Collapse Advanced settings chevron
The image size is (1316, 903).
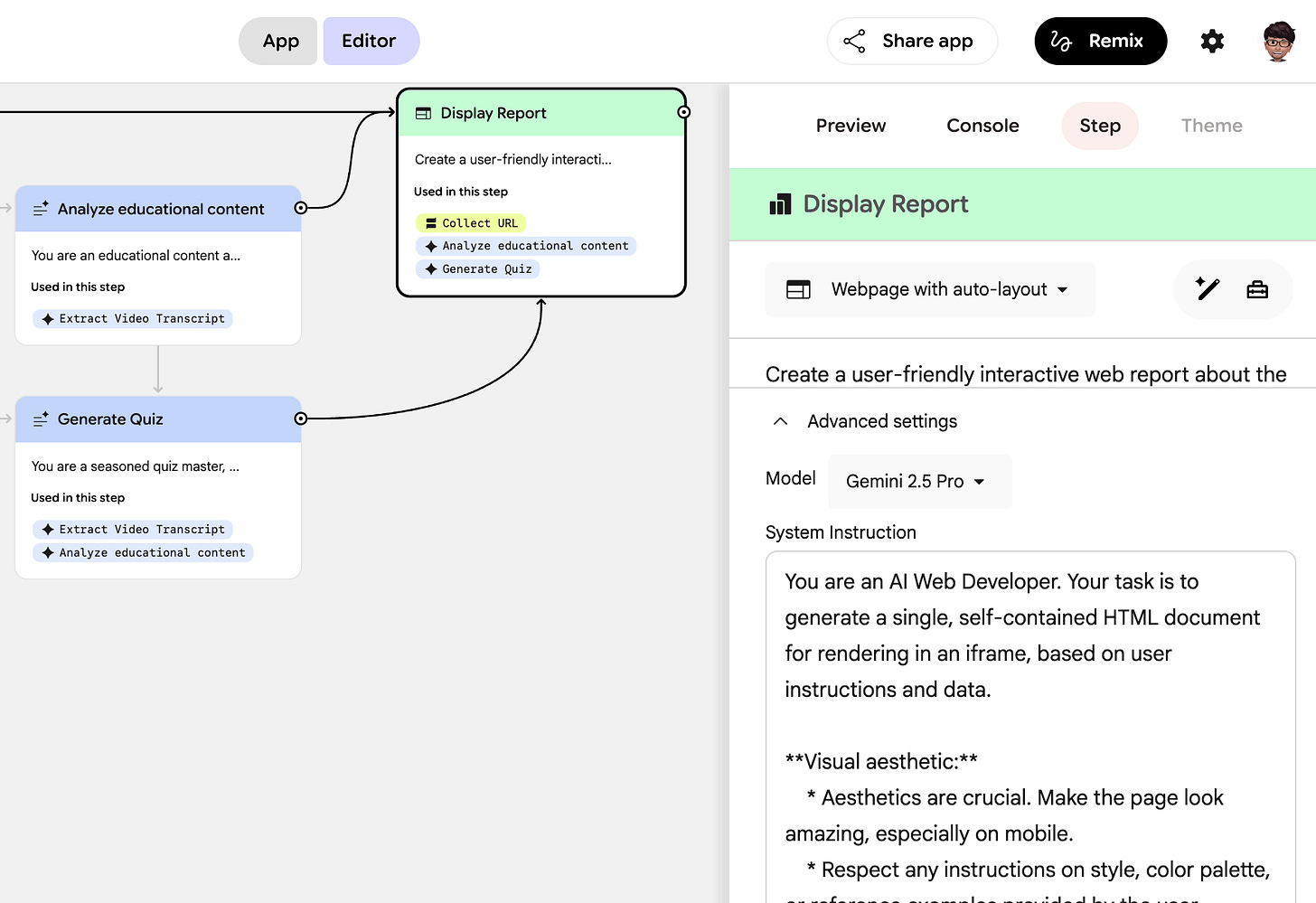coord(781,421)
